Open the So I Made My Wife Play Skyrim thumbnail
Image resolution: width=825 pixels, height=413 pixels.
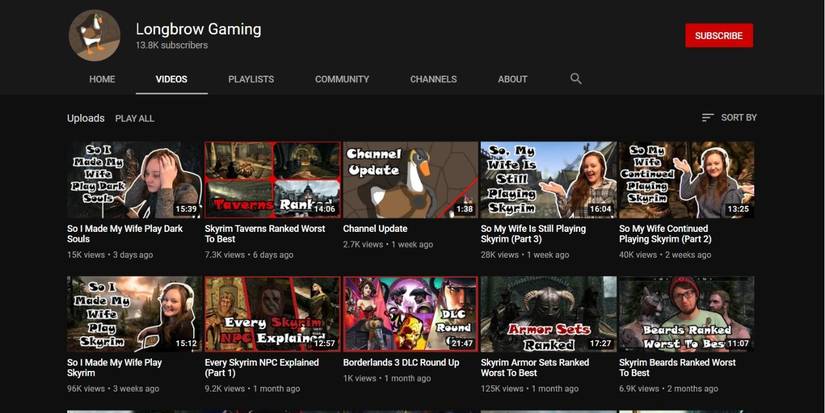point(134,314)
